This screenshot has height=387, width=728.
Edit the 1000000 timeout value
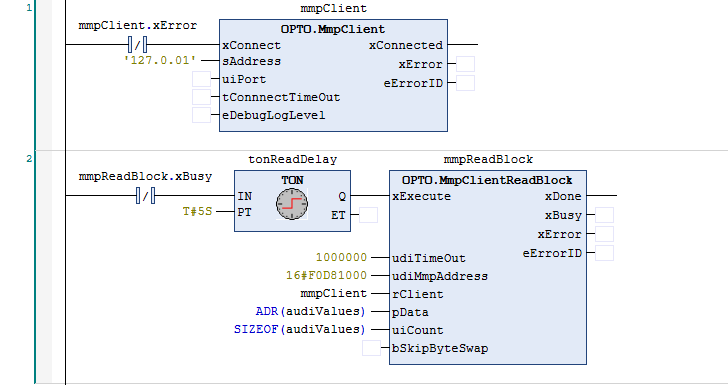coord(341,258)
